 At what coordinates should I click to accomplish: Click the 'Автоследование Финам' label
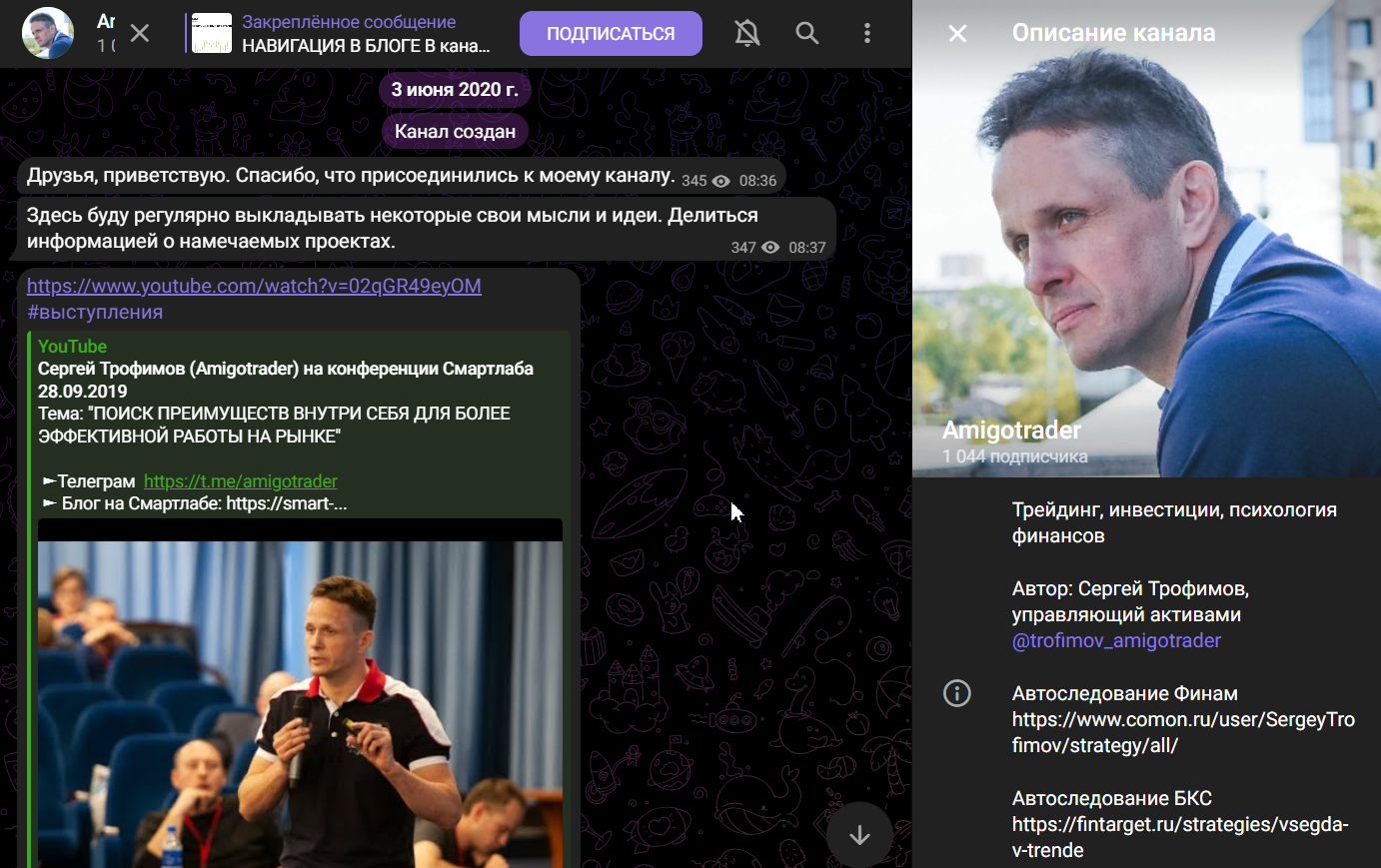tap(1125, 693)
